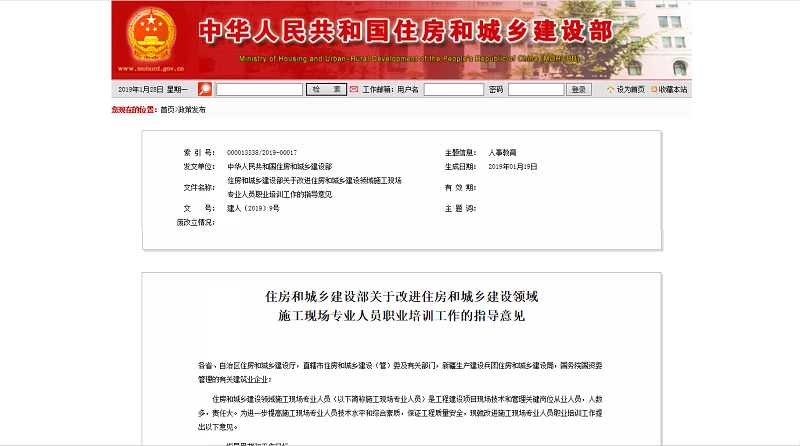The height and width of the screenshot is (446, 800).
Task: Click the orange magnifier search icon
Action: click(x=205, y=89)
